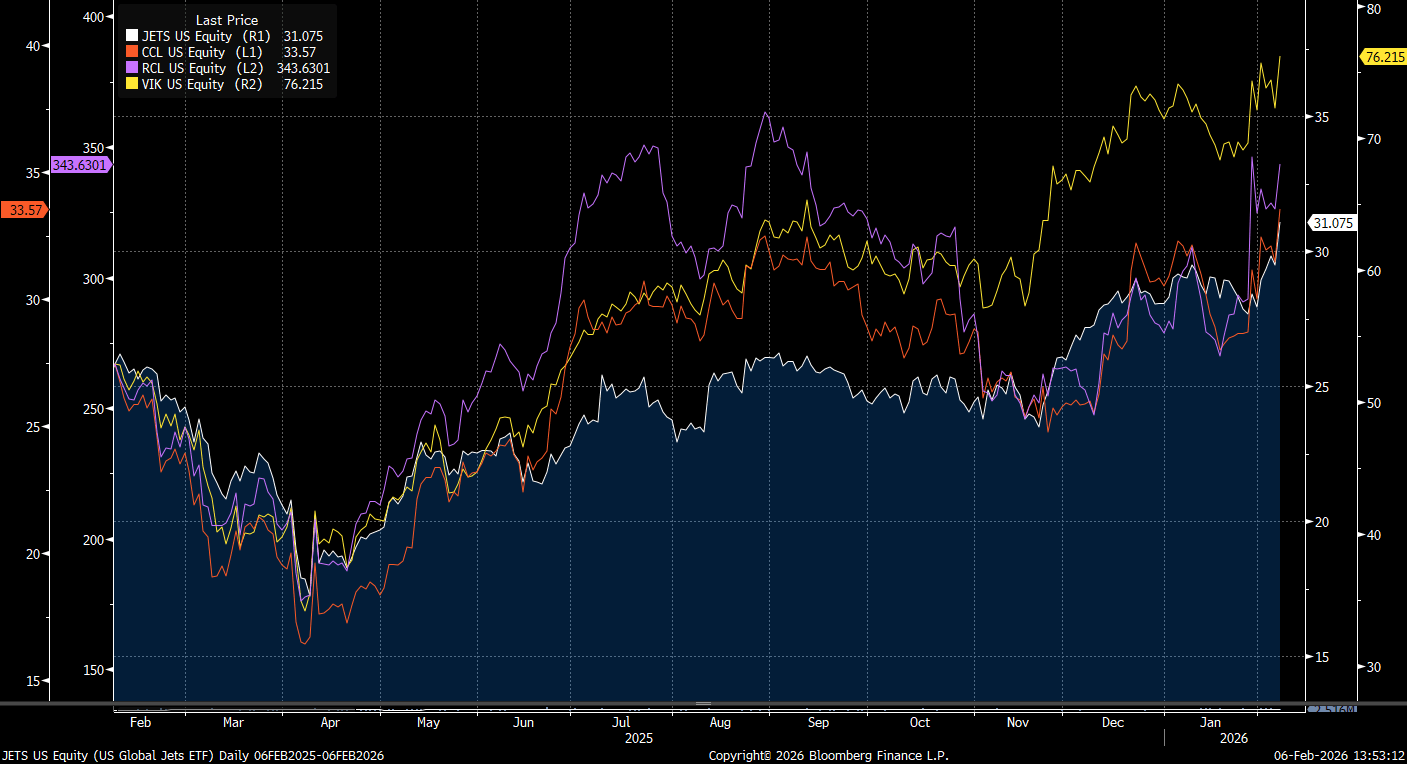
Task: Click the yellow 76.215 VIK price tag
Action: [x=1384, y=57]
